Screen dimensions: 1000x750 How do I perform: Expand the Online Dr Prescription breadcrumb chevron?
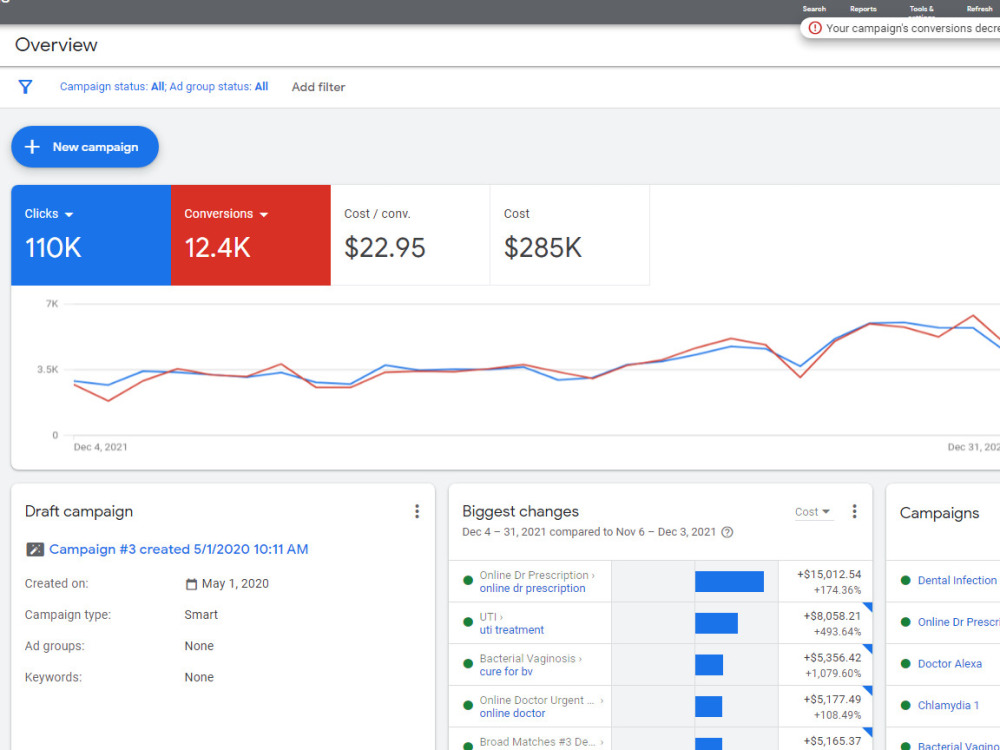tap(593, 576)
